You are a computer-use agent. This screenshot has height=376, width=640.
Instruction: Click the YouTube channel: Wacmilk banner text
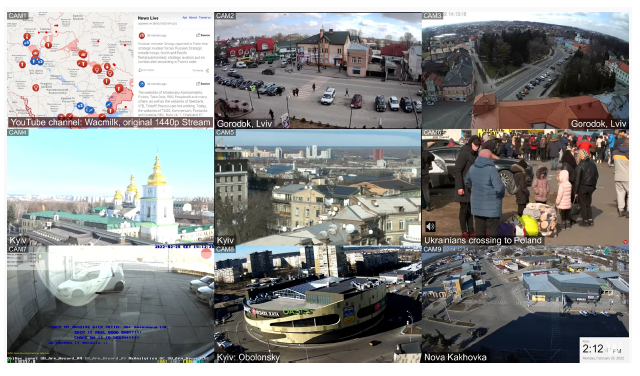pos(110,122)
